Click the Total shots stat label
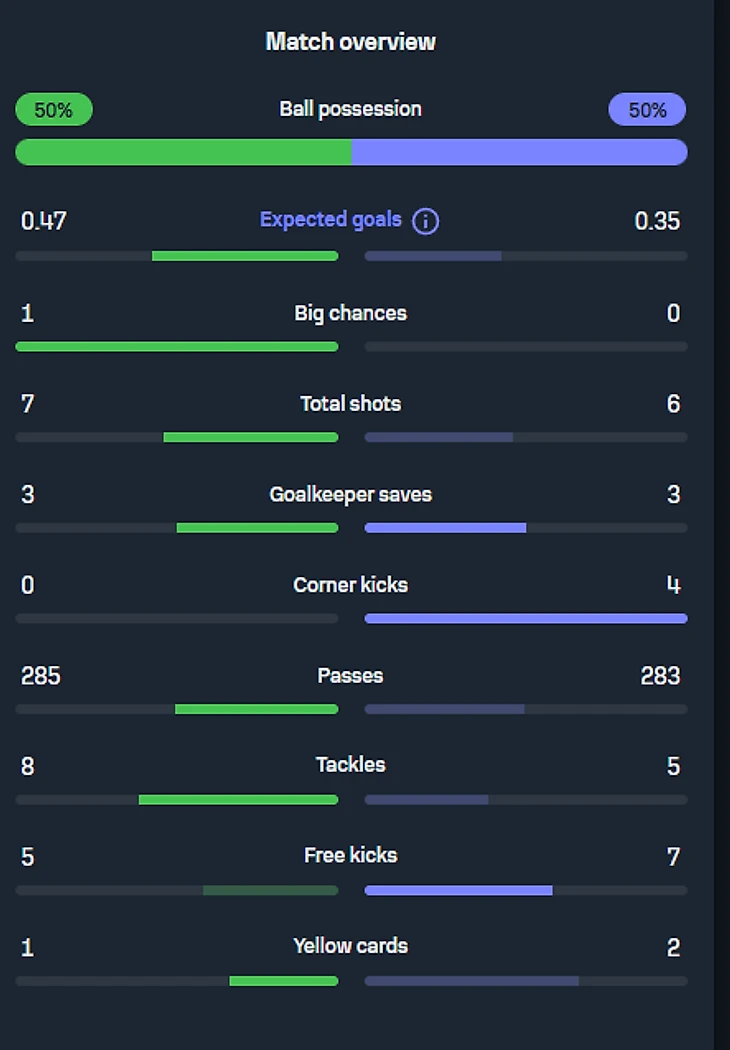The width and height of the screenshot is (730, 1050). [x=350, y=404]
